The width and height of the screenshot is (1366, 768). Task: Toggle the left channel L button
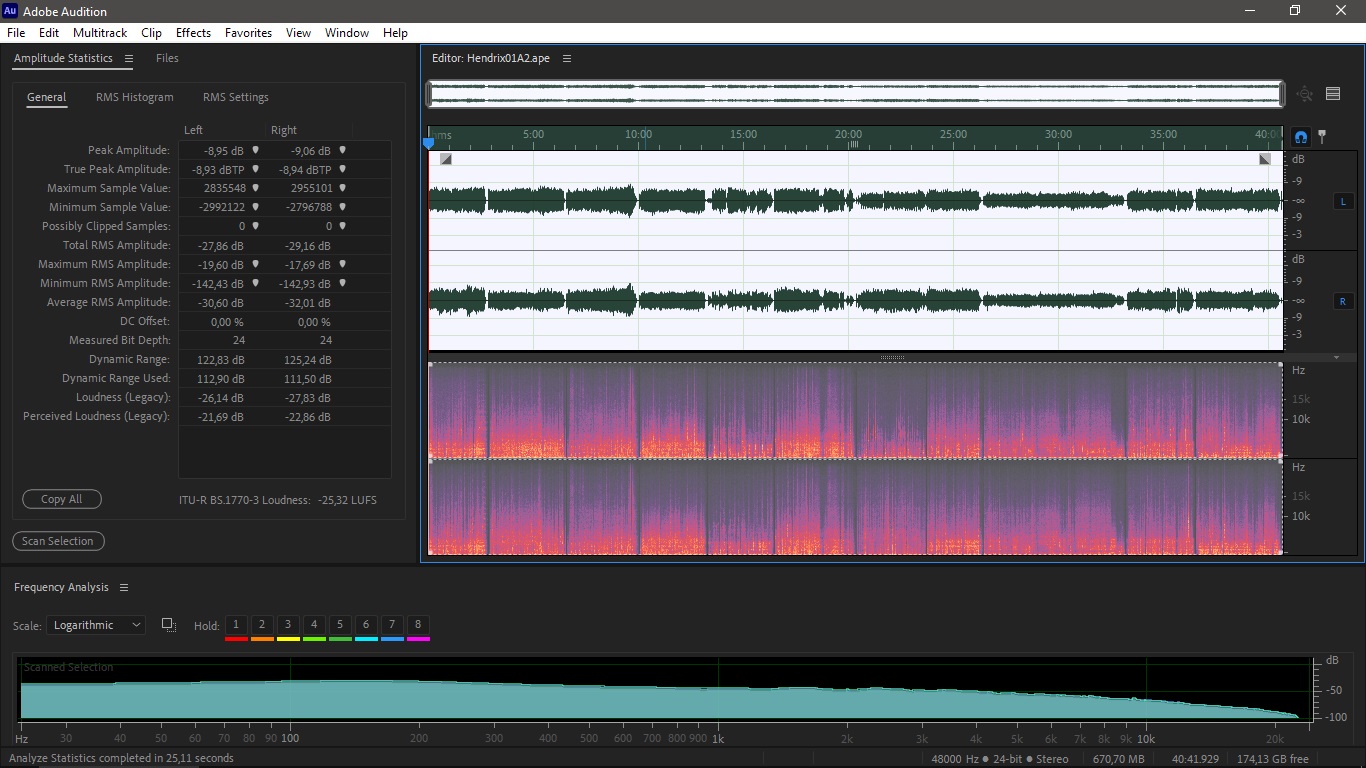click(x=1342, y=201)
